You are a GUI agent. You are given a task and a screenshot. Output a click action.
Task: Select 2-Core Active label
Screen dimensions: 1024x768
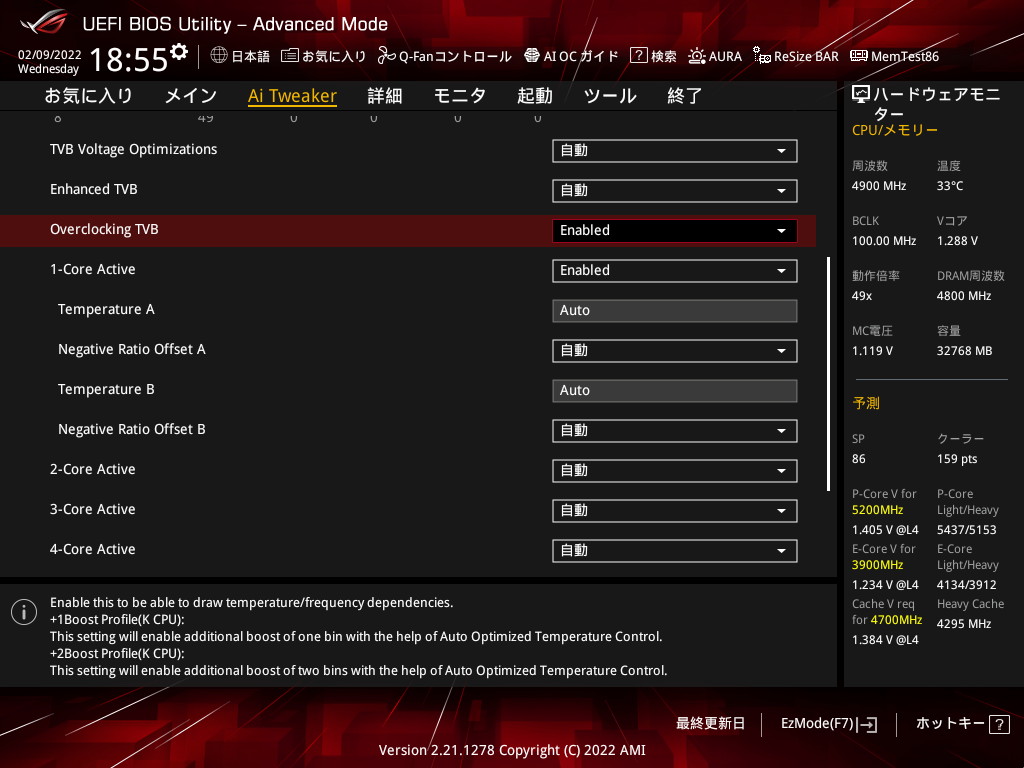[93, 469]
